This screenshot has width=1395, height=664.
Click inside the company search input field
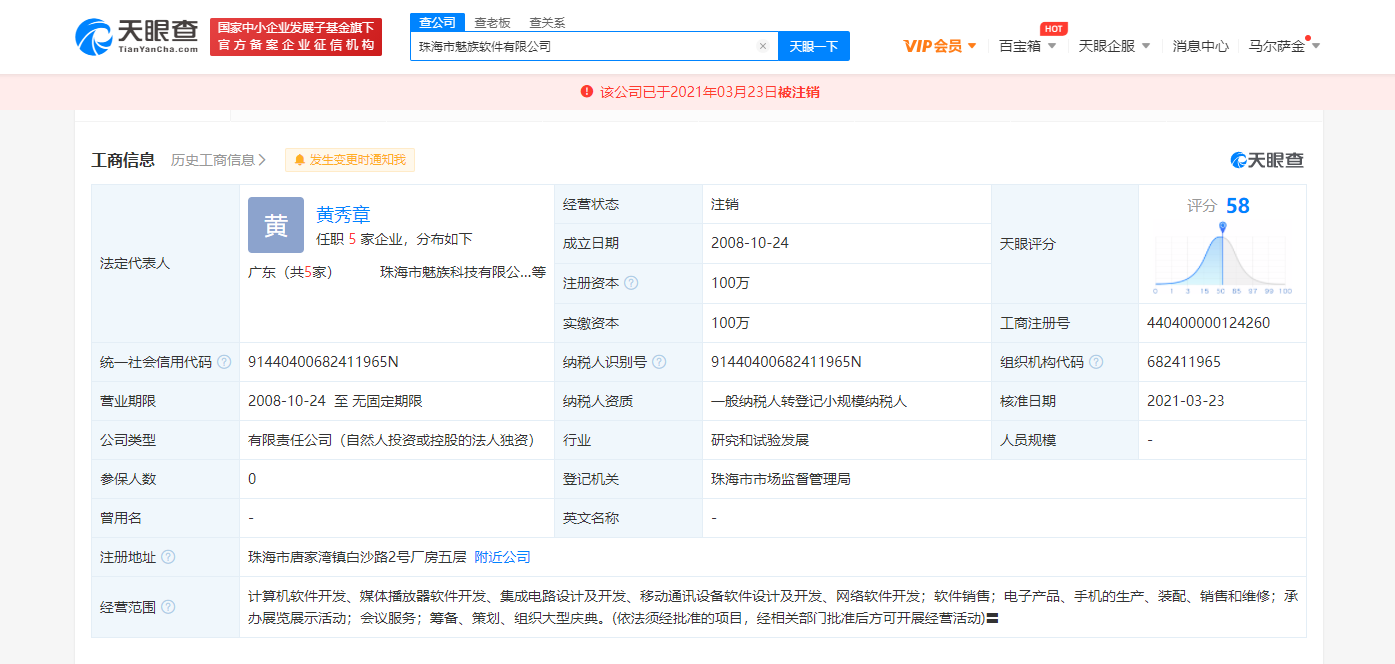[580, 46]
